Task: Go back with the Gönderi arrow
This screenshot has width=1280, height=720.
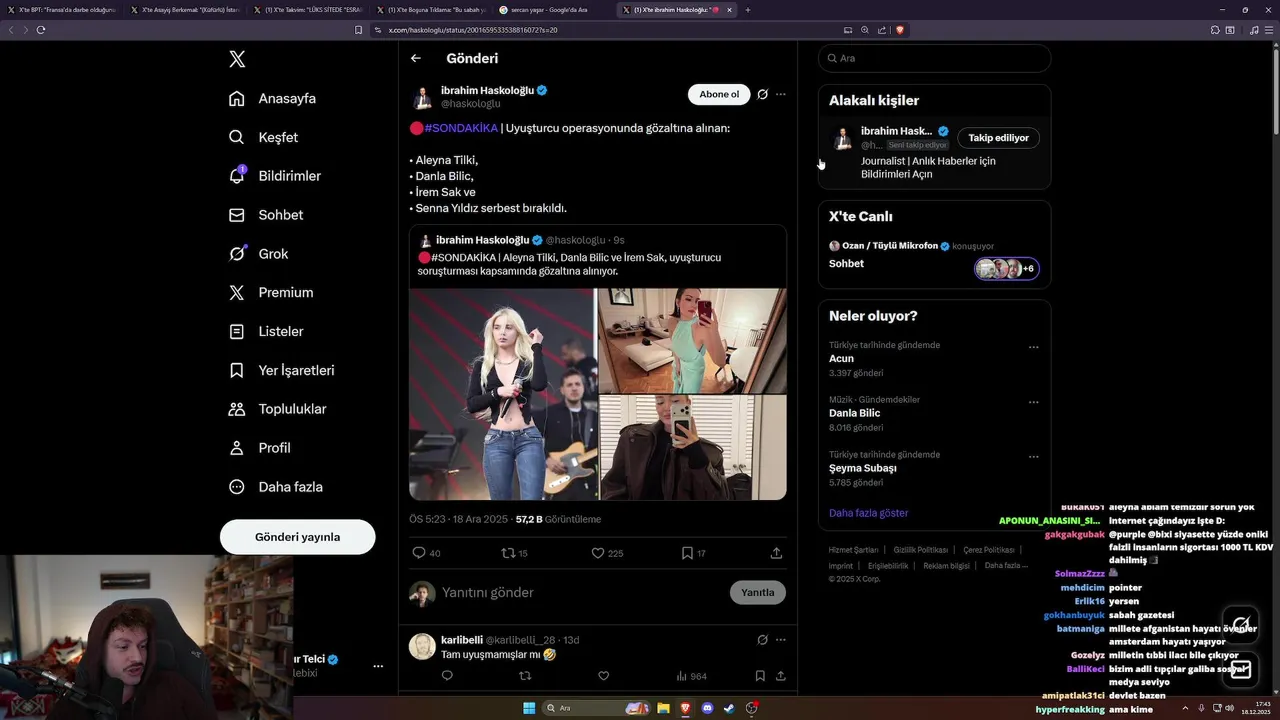Action: pyautogui.click(x=416, y=58)
